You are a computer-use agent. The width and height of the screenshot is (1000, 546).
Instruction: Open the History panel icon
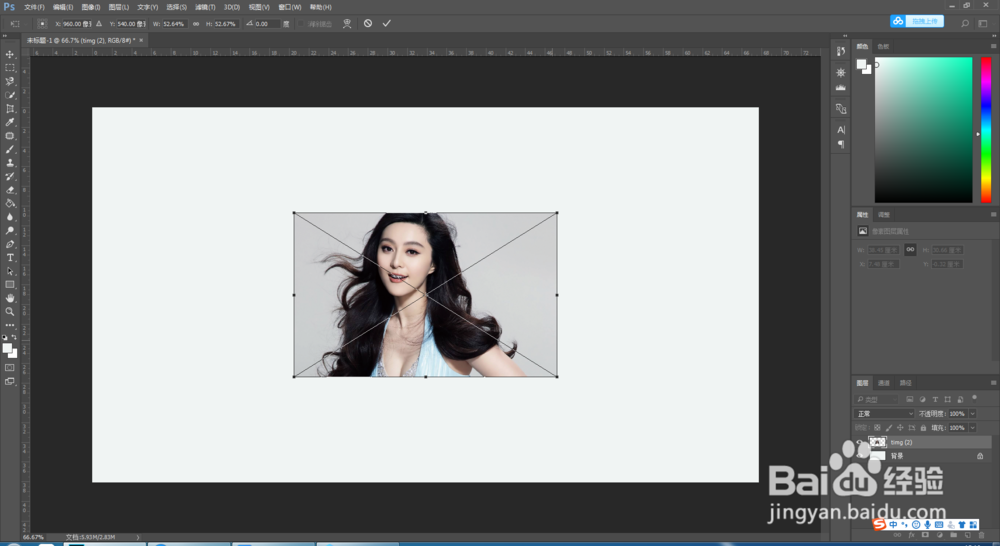tap(841, 51)
